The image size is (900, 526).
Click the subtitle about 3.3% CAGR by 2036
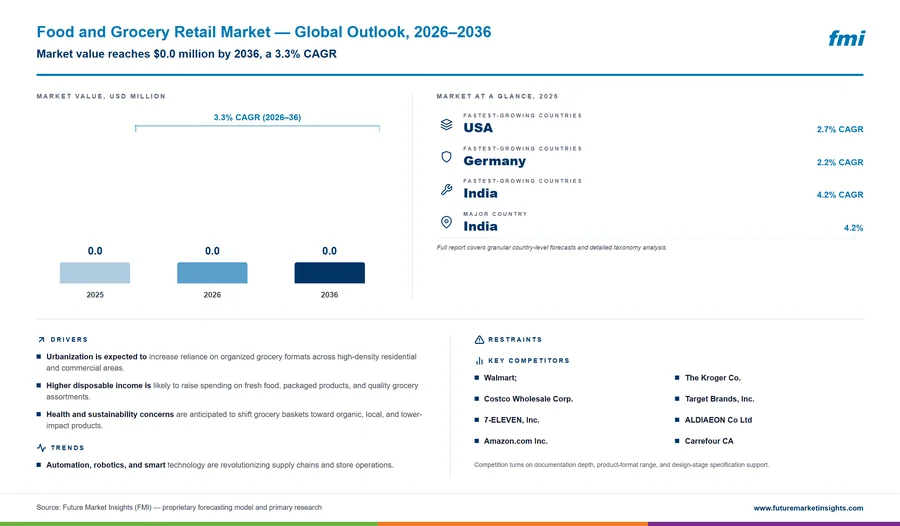tap(187, 54)
